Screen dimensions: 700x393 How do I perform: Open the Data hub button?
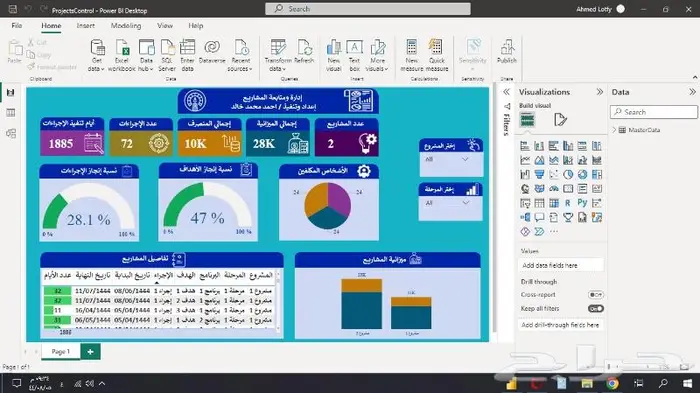tap(146, 55)
